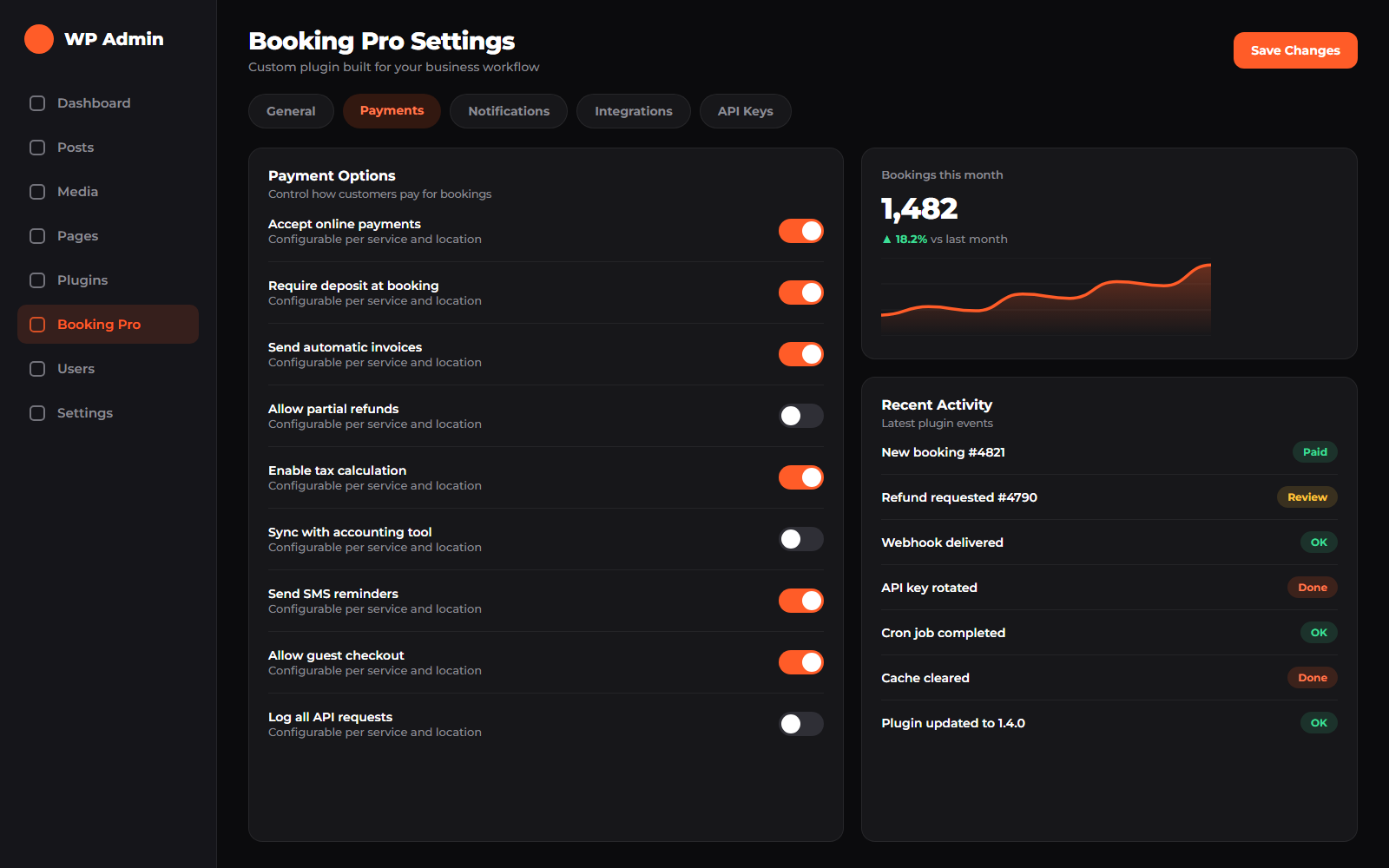Select the 'New booking #4821' activity entry

click(1109, 452)
